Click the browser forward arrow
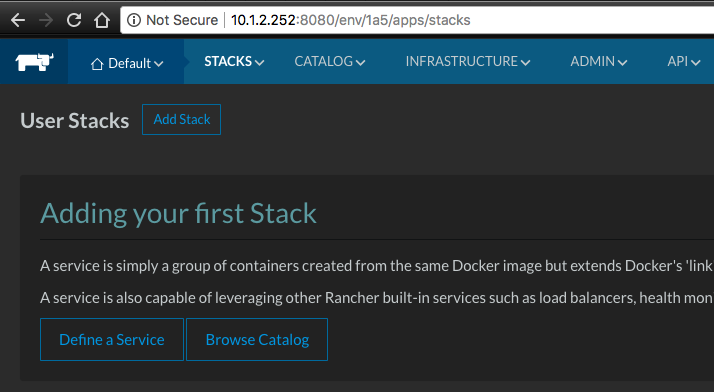This screenshot has height=392, width=714. pyautogui.click(x=46, y=20)
